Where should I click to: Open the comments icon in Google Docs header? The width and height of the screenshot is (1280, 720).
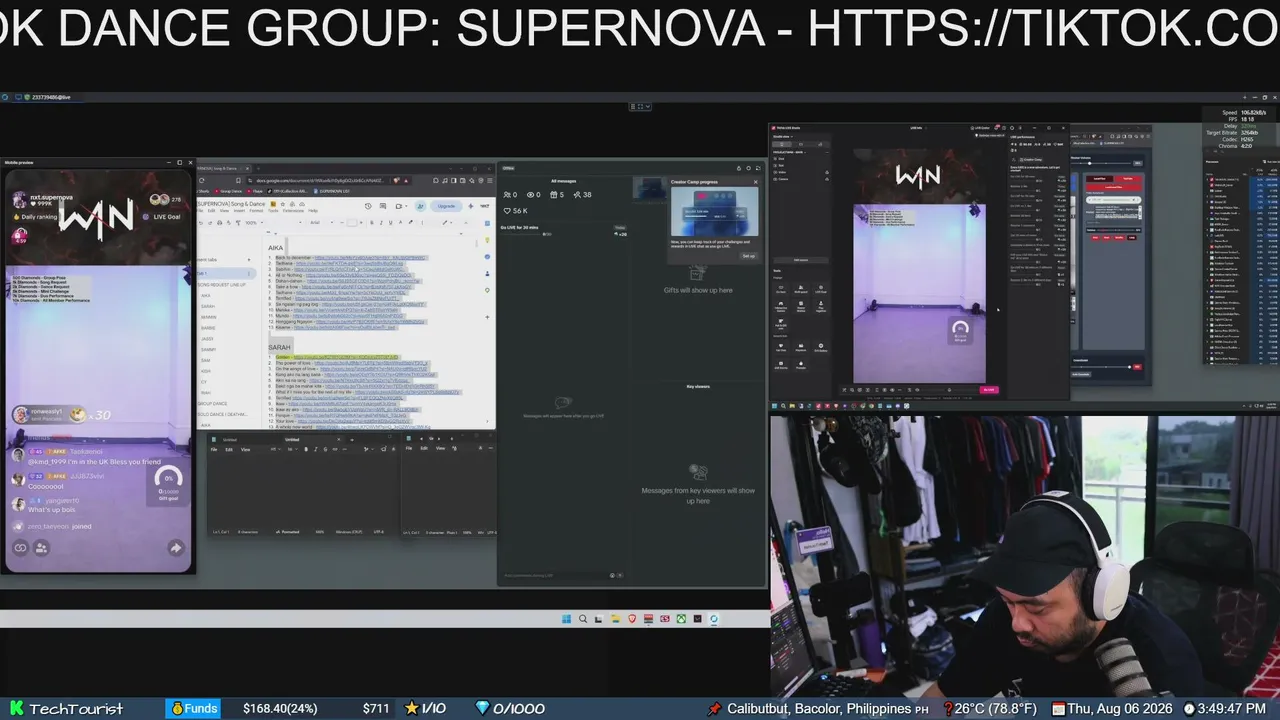click(383, 206)
